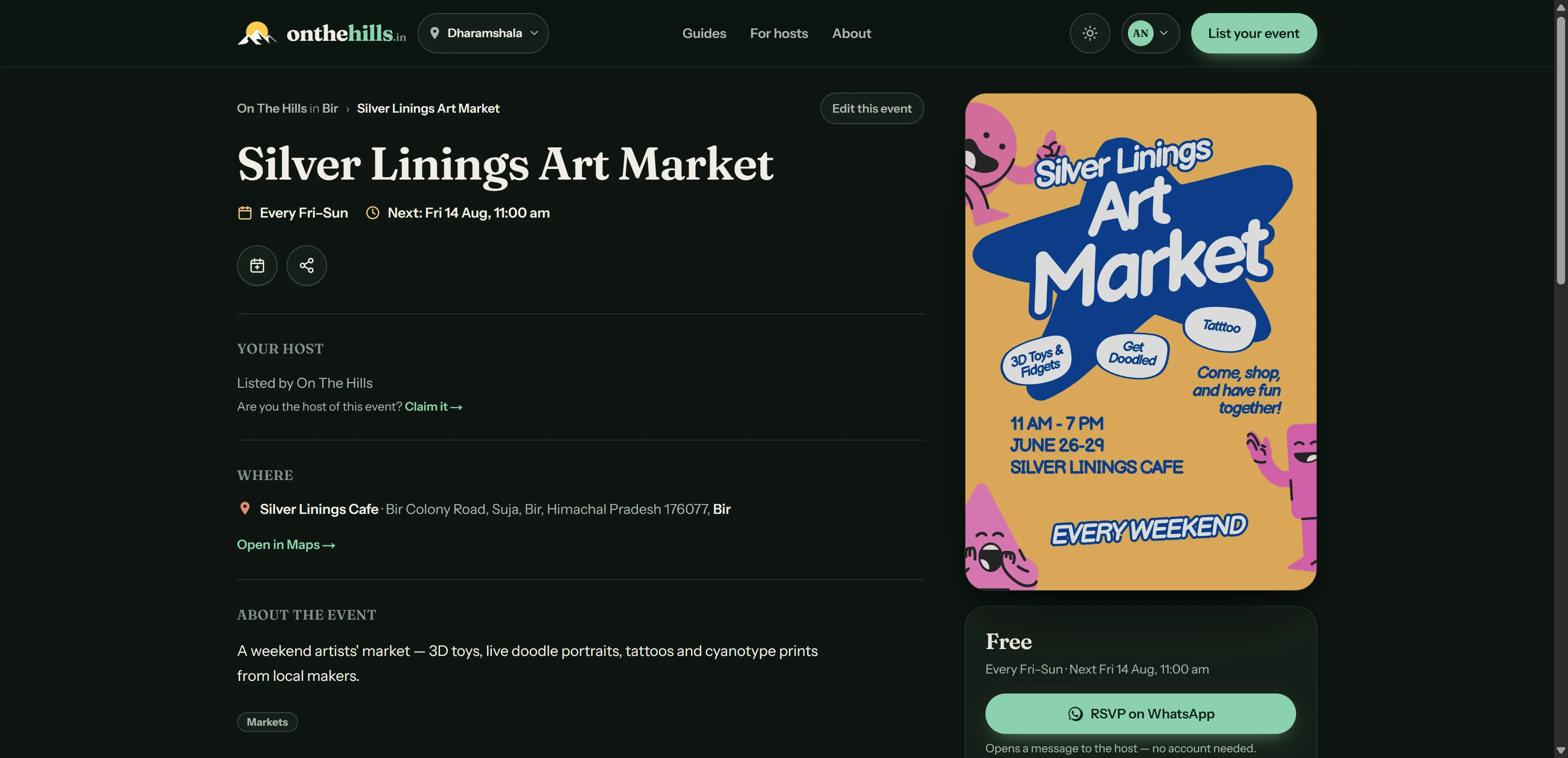Open the Guides nav item
The height and width of the screenshot is (758, 1568).
point(704,33)
